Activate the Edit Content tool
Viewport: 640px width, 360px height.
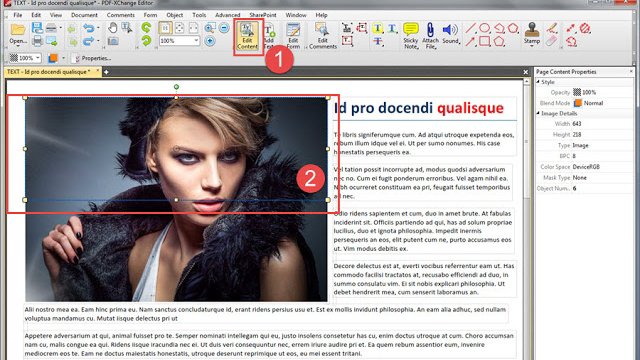pos(247,36)
